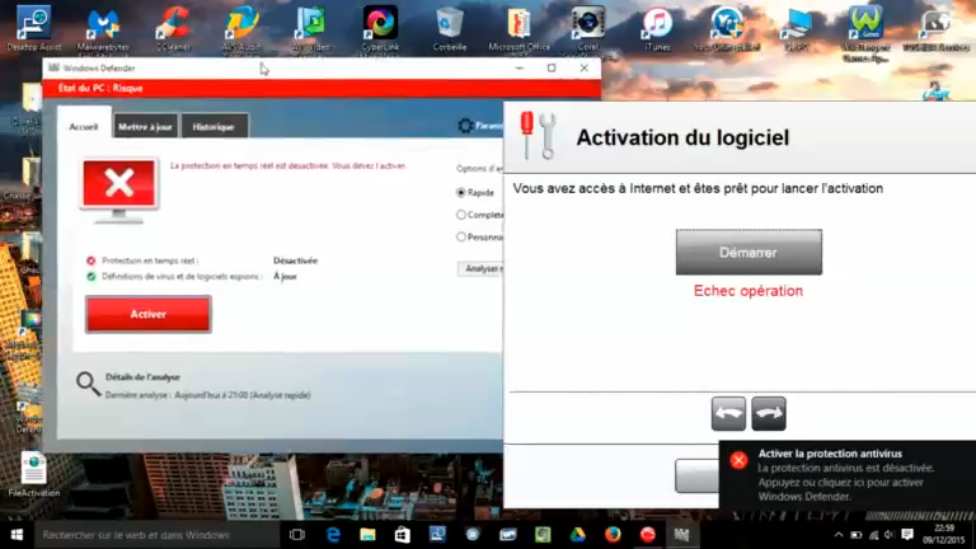This screenshot has height=549, width=976.
Task: Click the screwdriver and wrench activation icon
Action: [538, 136]
